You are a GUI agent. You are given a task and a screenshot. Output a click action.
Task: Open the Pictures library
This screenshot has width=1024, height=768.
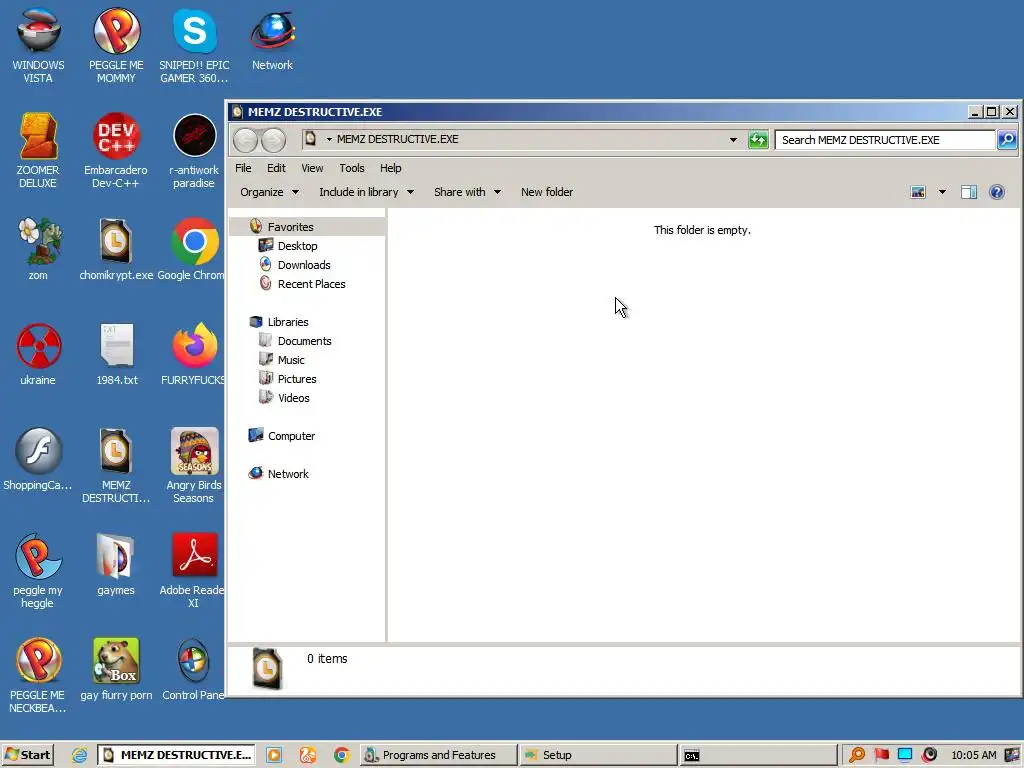click(x=296, y=379)
